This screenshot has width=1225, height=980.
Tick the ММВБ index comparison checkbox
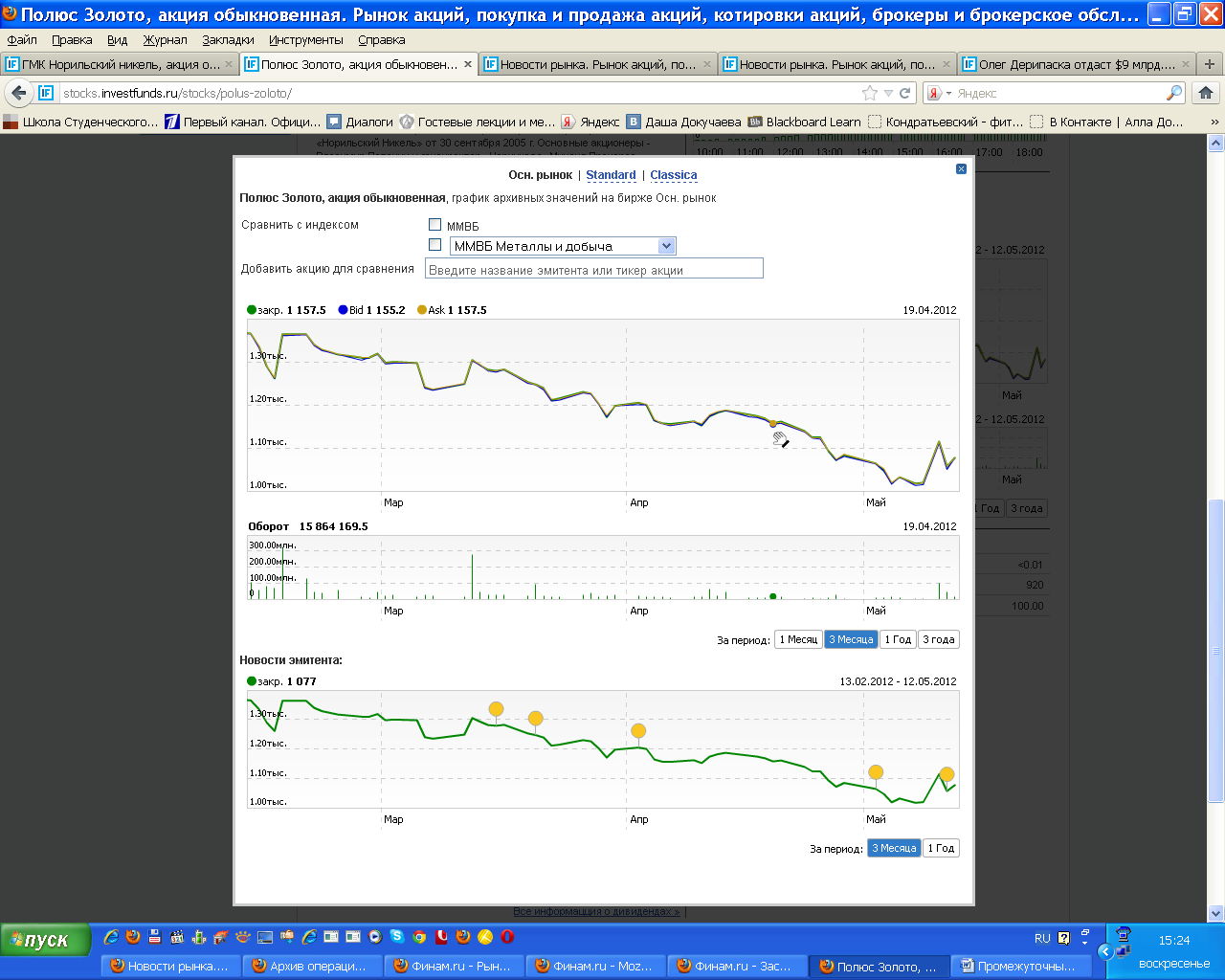click(x=434, y=225)
